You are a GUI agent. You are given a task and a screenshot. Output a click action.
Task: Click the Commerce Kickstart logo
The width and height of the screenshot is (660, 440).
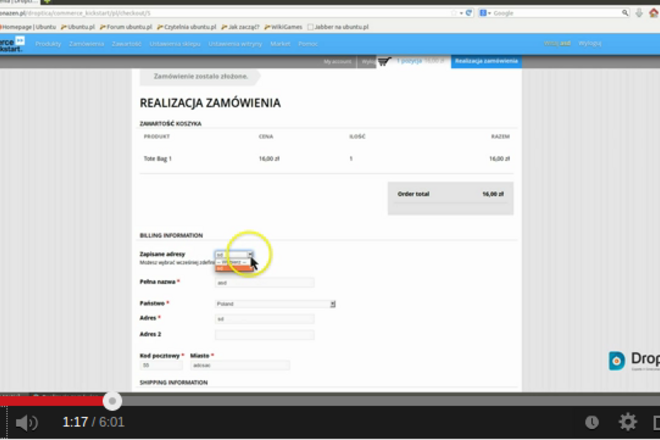12,44
